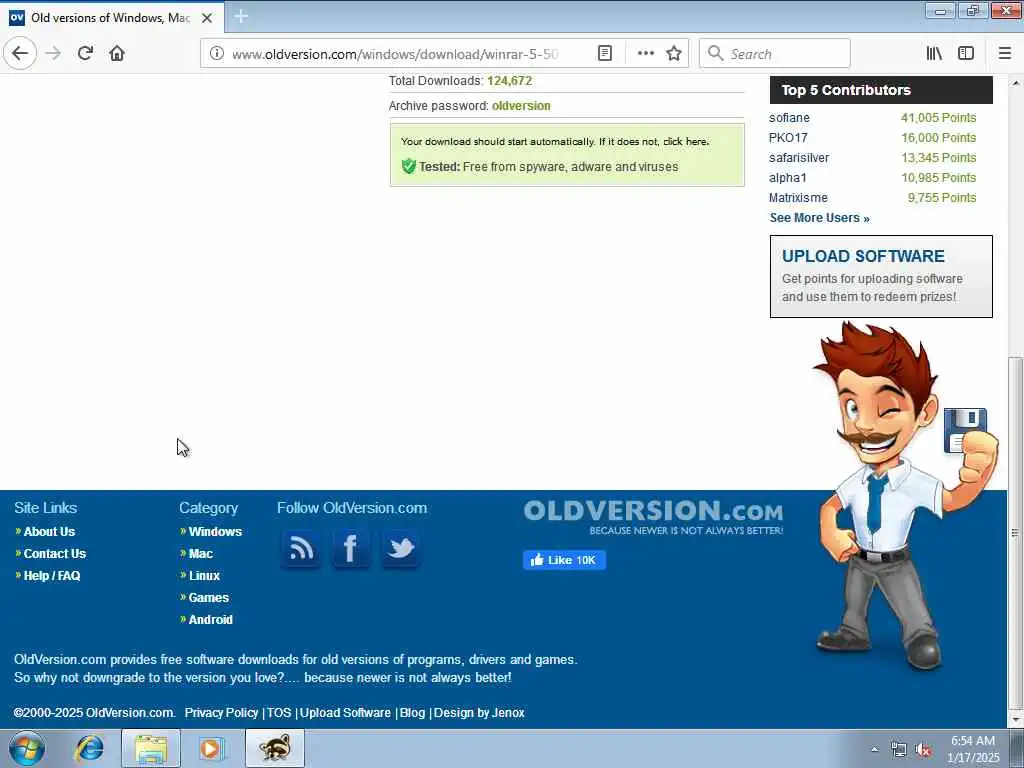The image size is (1024, 768).
Task: Click the 41,005 Points value
Action: (938, 118)
